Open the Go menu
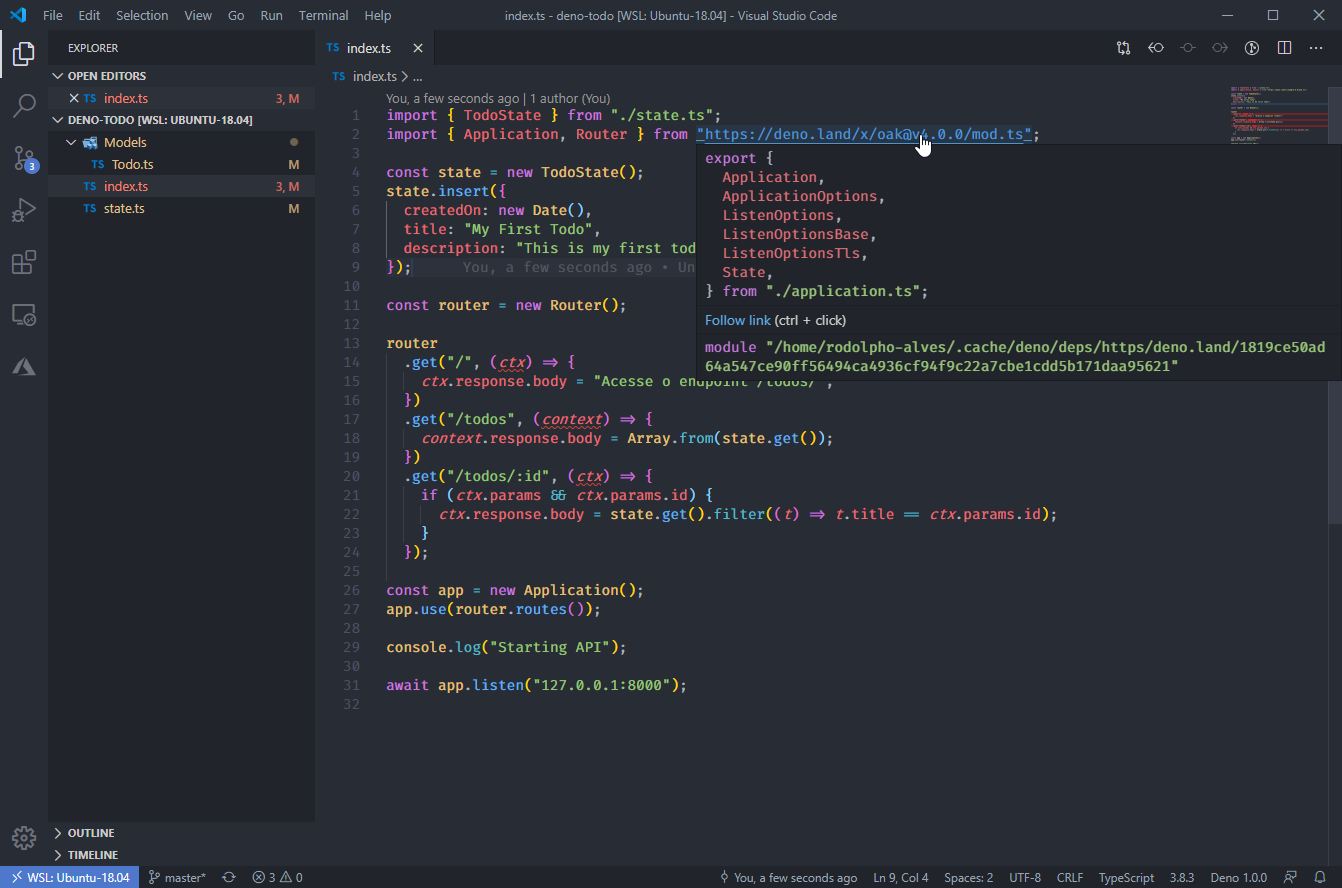The height and width of the screenshot is (888, 1342). 236,15
